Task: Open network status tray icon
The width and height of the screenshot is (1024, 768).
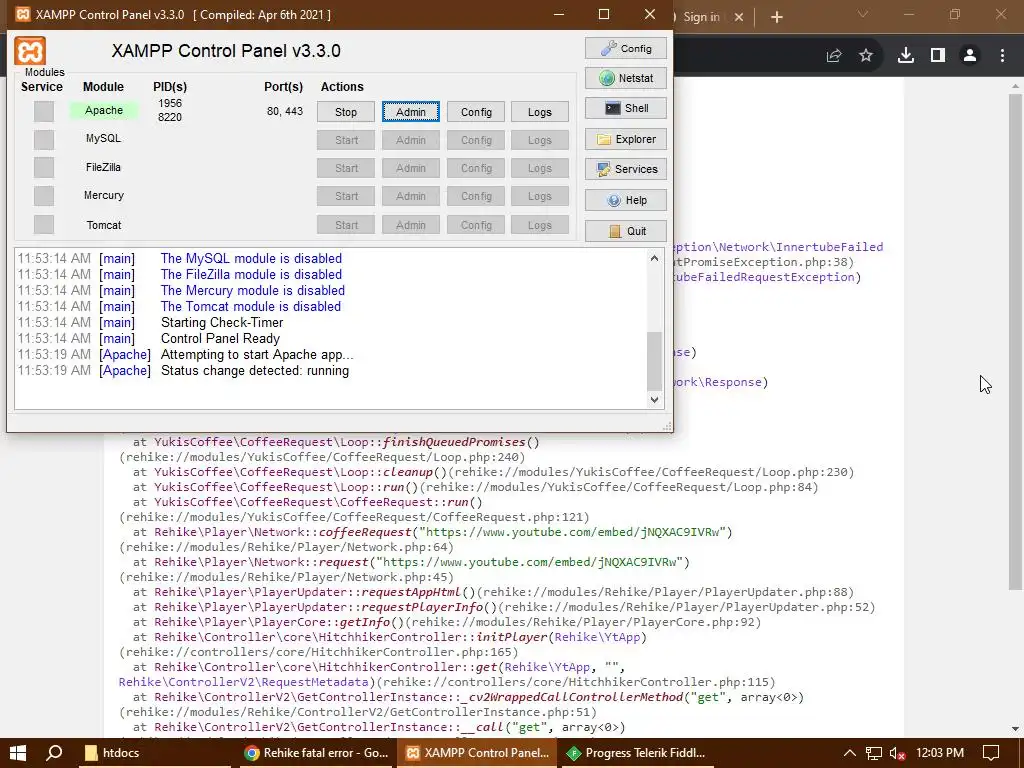Action: click(873, 753)
